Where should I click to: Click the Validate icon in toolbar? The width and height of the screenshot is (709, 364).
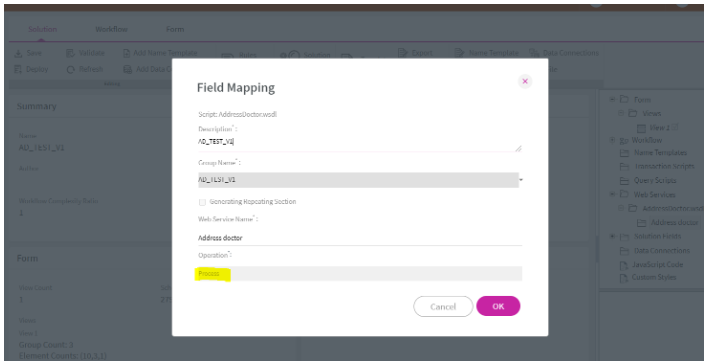point(70,53)
